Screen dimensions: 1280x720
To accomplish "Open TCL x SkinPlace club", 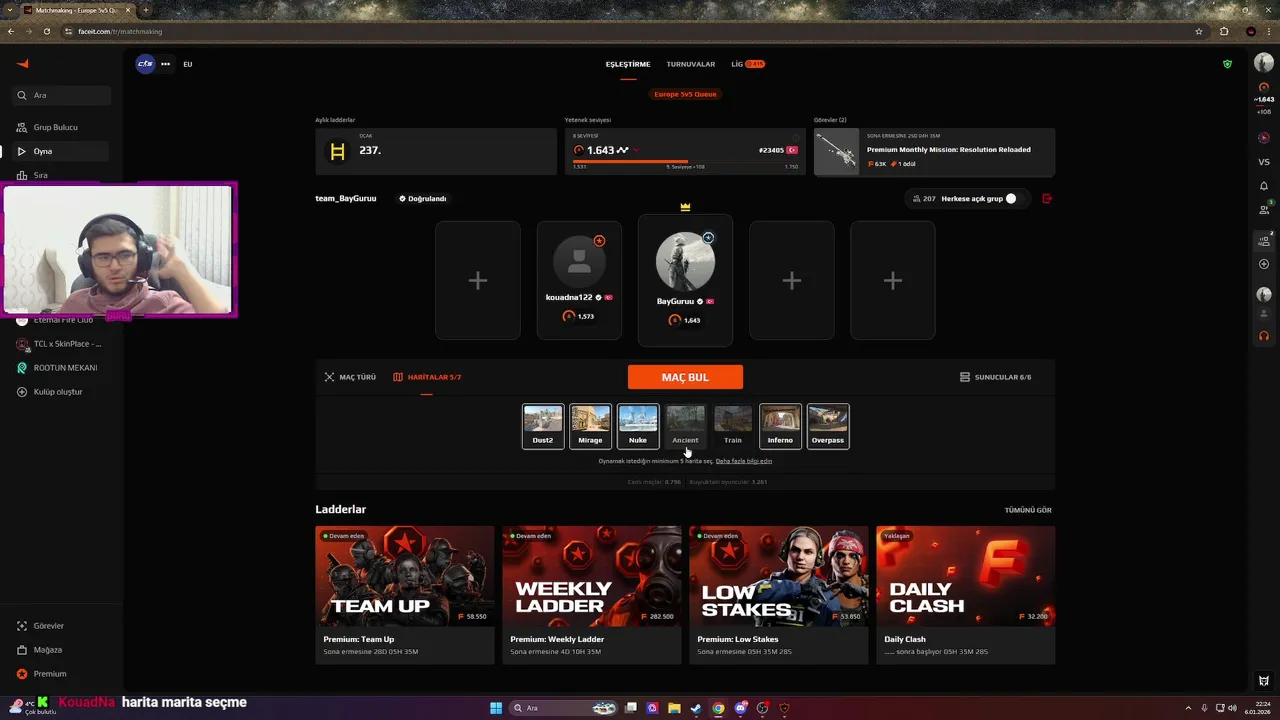I will 62,344.
